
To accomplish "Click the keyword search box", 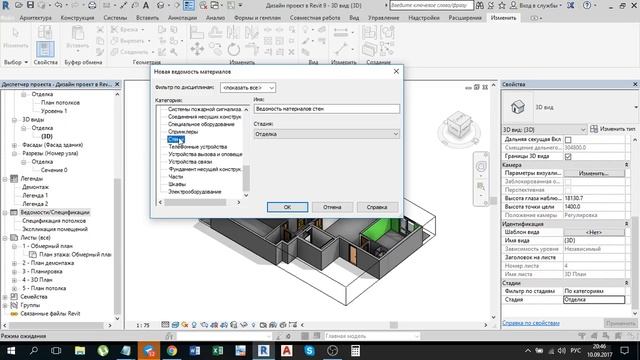I will (431, 6).
